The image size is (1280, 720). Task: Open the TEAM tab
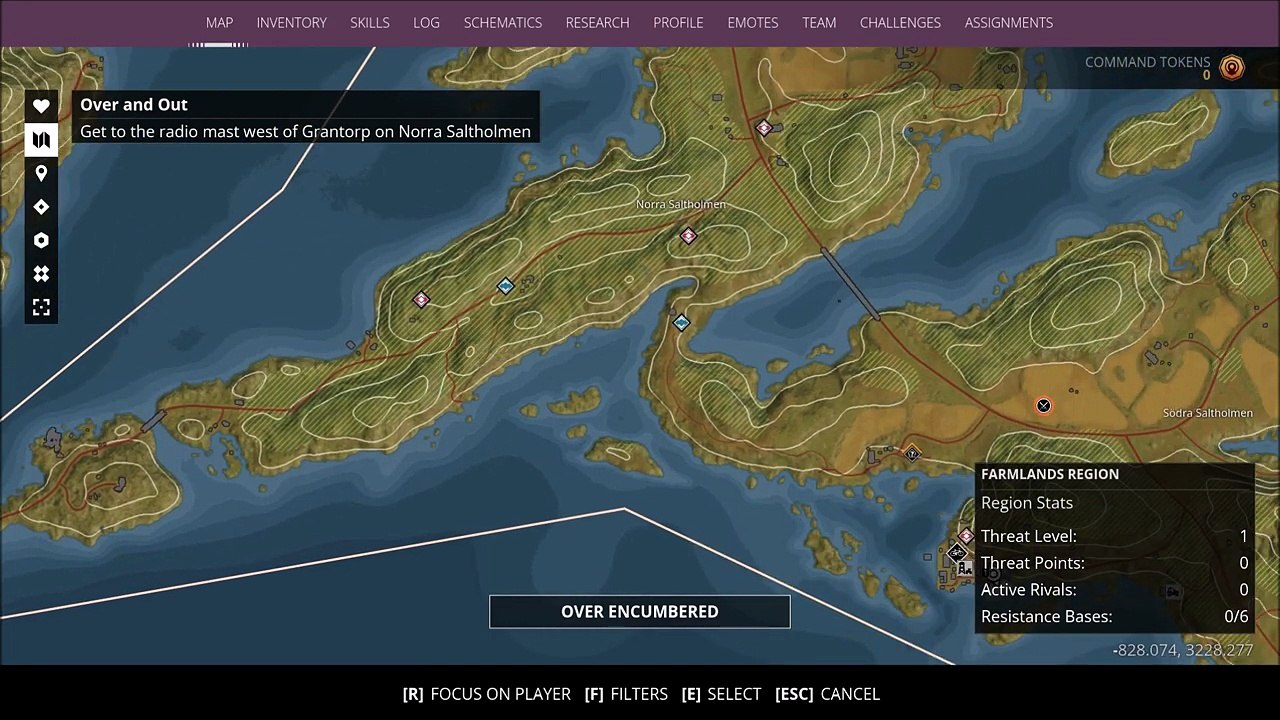[x=819, y=22]
